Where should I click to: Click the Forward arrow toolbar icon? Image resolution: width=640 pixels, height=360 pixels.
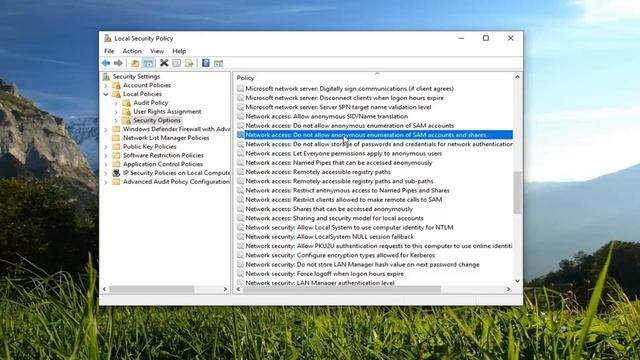click(118, 63)
